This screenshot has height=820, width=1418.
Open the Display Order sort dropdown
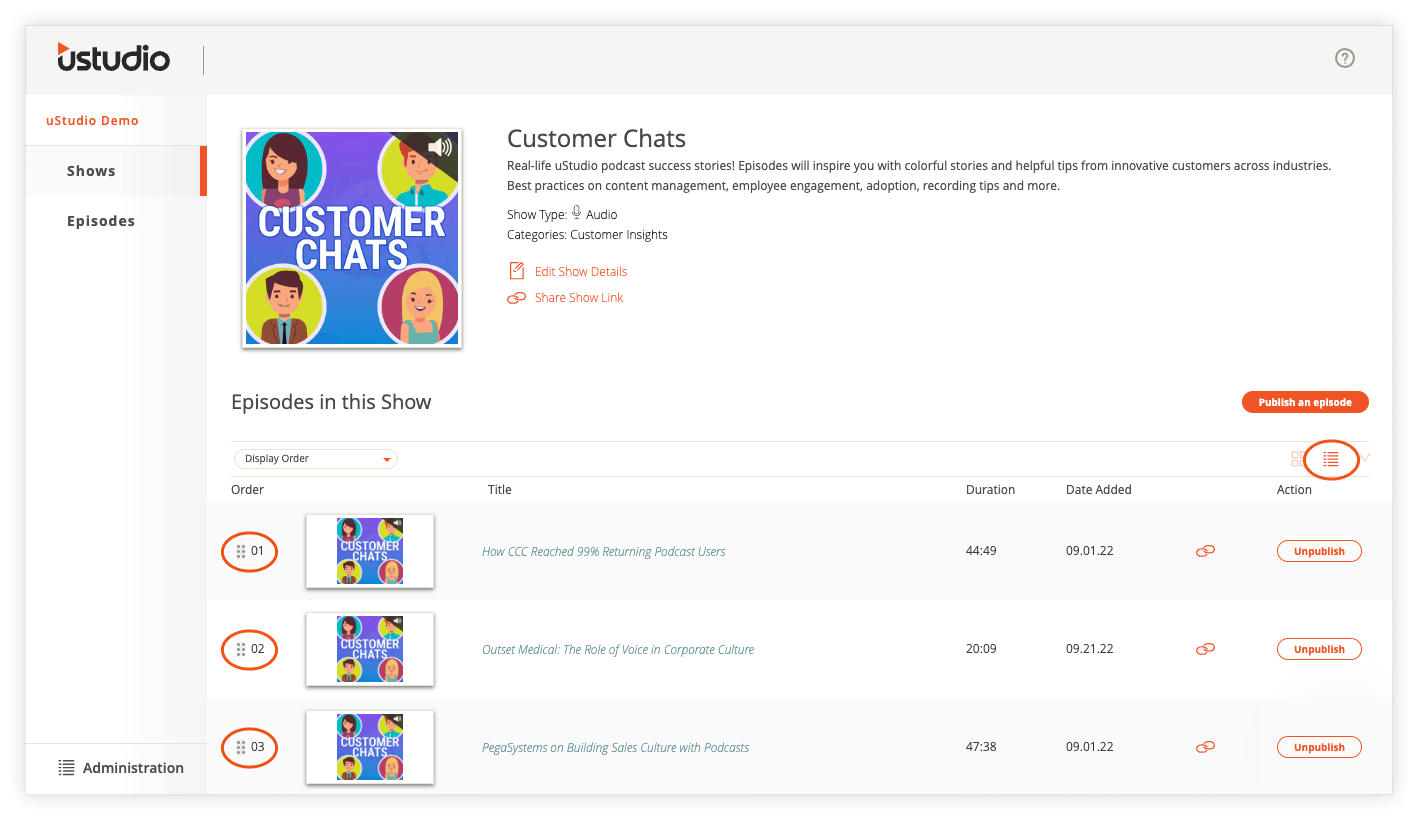tap(316, 459)
